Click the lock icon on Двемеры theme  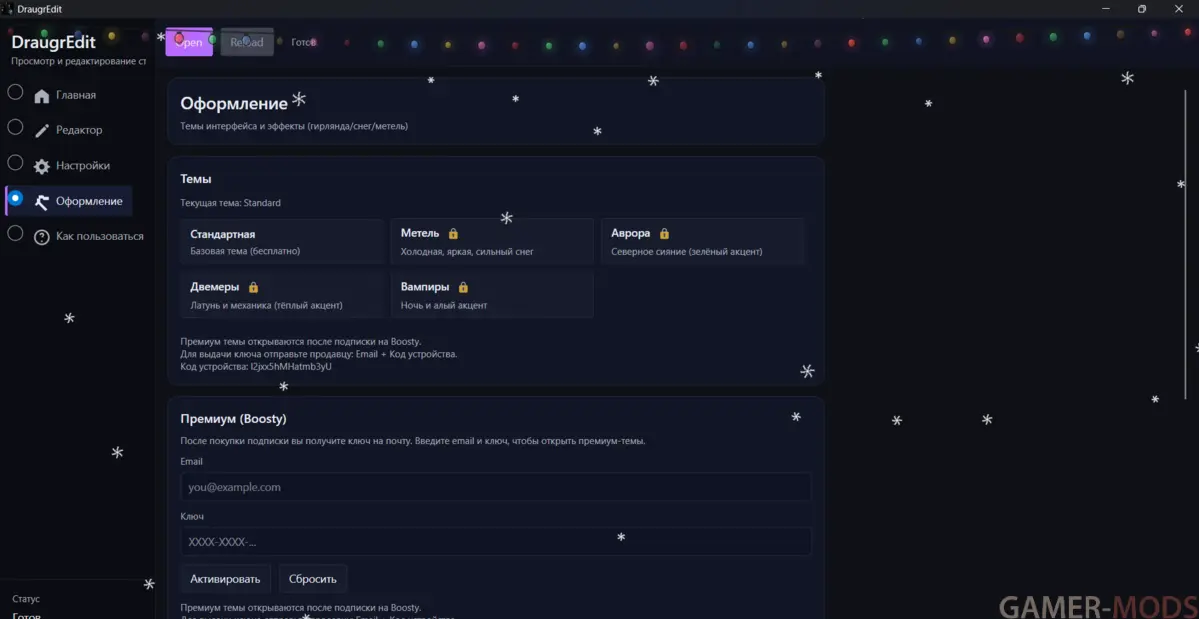(x=253, y=287)
